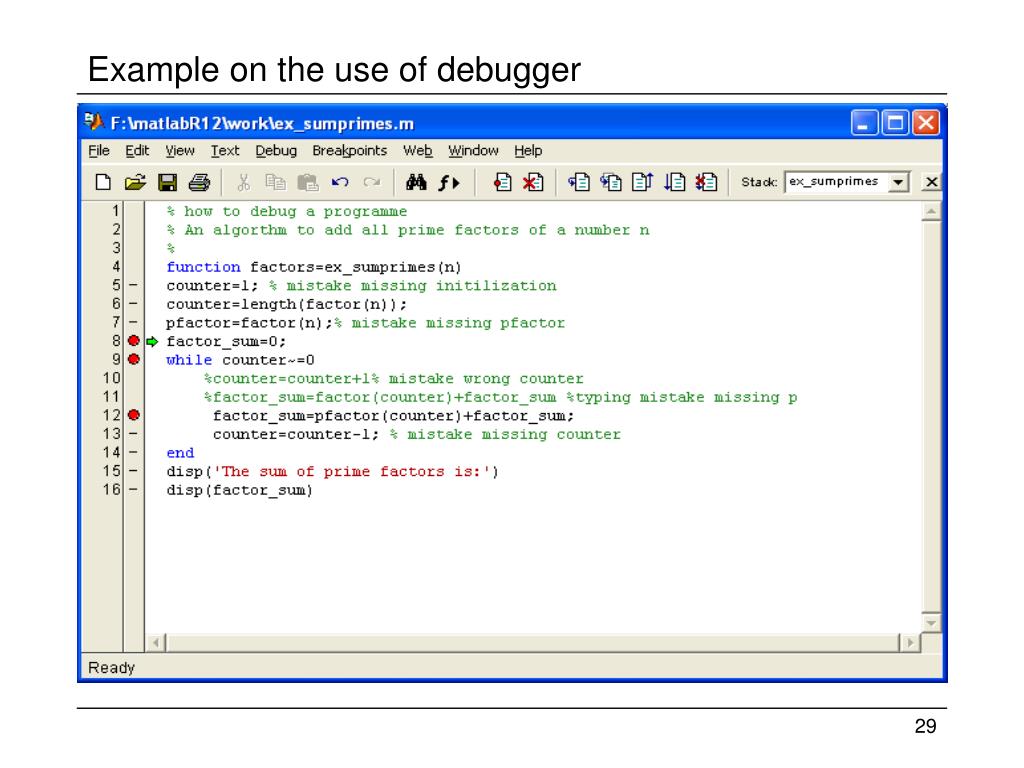Viewport: 1024px width, 768px height.
Task: Click the vertical scrollbar up arrow
Action: (931, 212)
